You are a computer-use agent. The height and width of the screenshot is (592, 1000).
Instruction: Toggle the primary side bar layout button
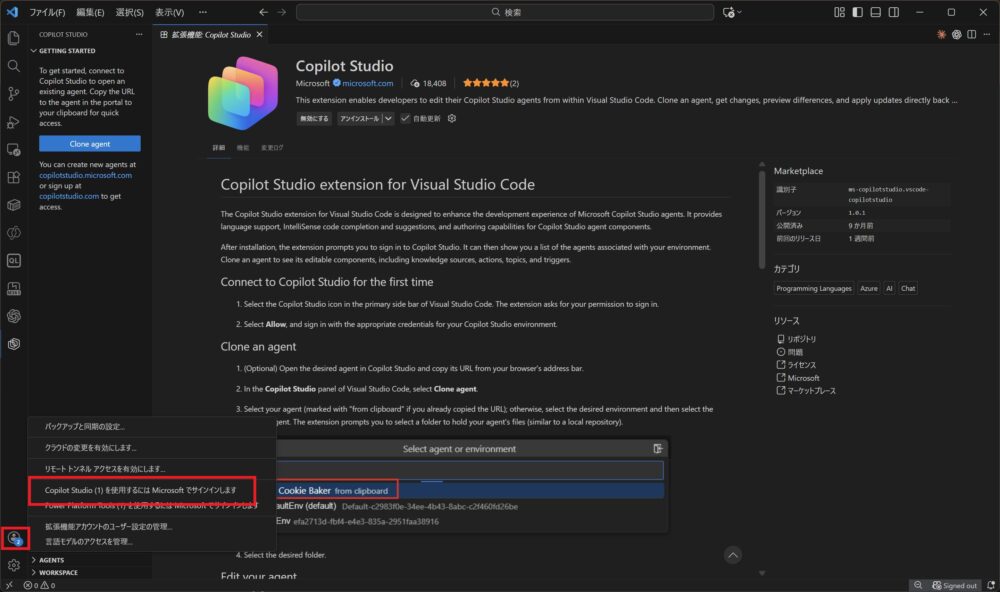(x=856, y=12)
